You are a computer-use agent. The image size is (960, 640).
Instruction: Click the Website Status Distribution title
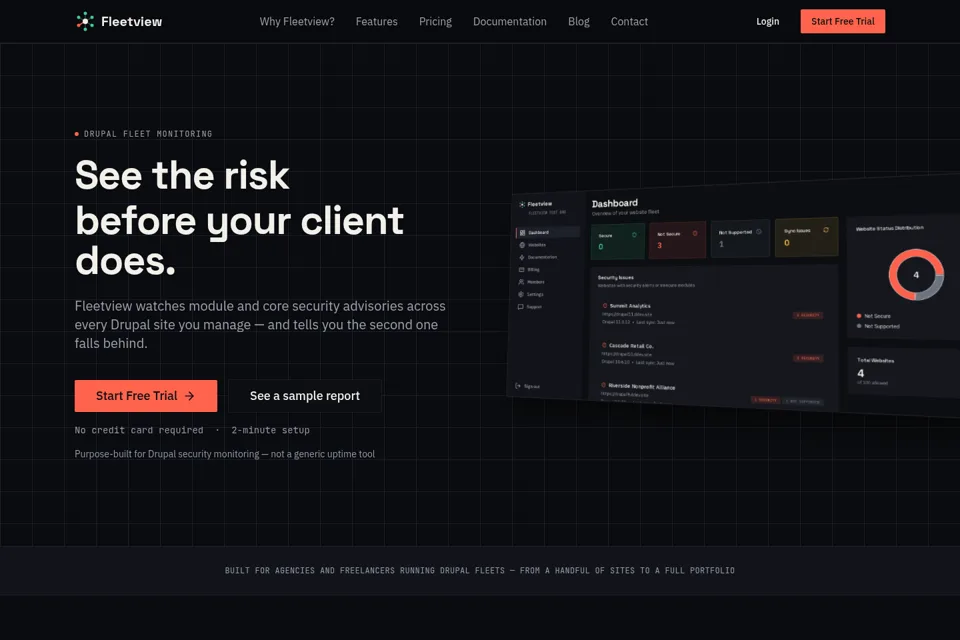(x=890, y=228)
